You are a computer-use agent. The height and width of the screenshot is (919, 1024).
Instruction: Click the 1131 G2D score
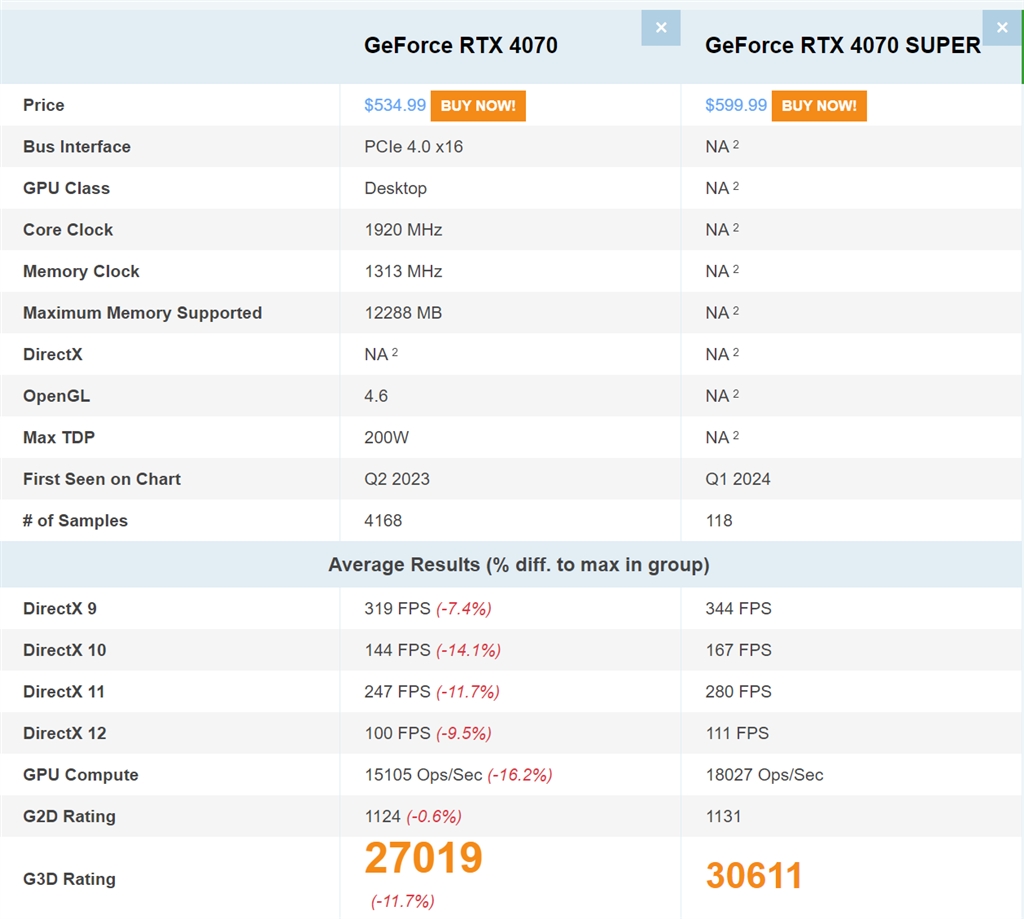pos(723,816)
